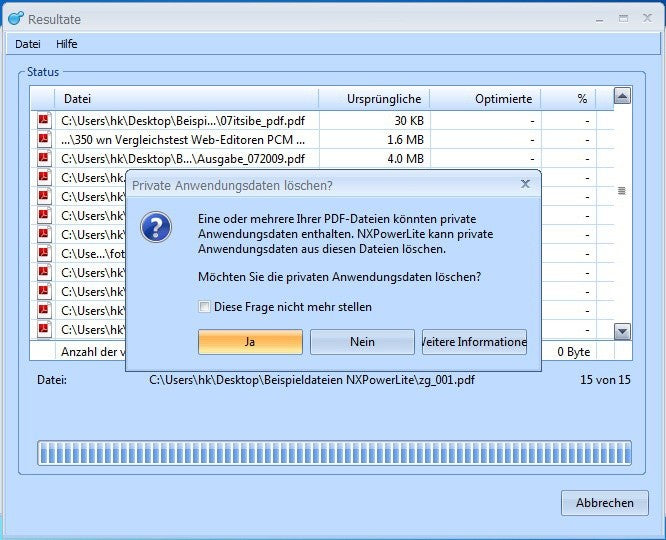The width and height of the screenshot is (666, 540).
Task: Select row ending Ausgabe_072009.pdf
Action: click(x=323, y=158)
